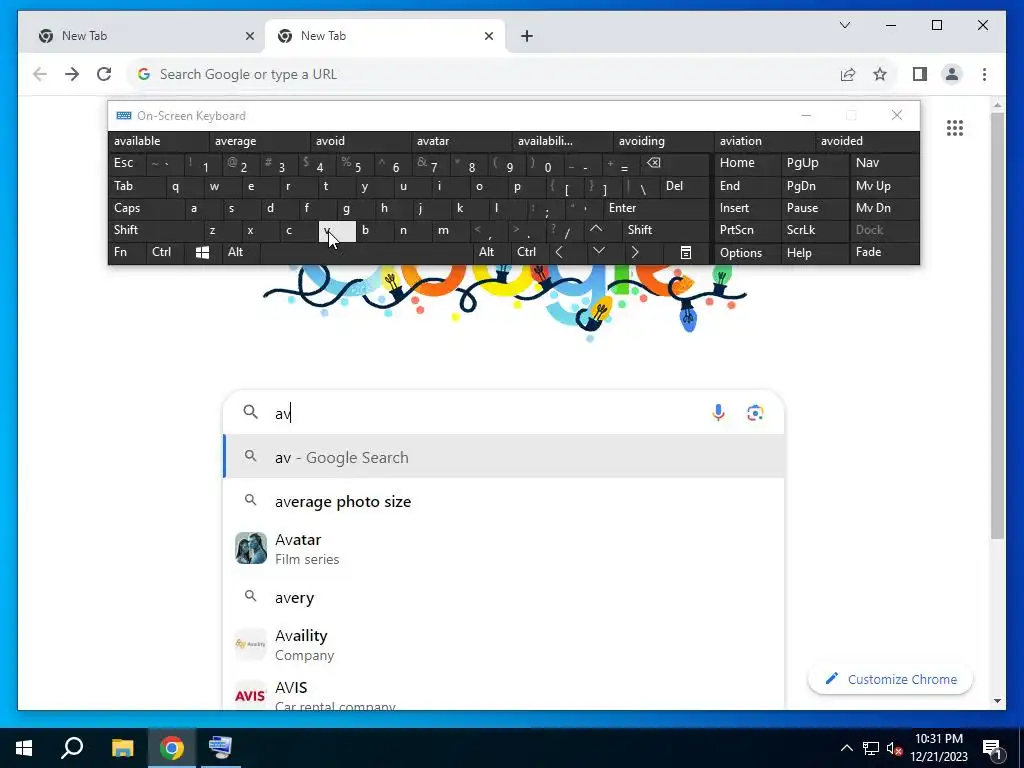Tap the right arrow key on the keyboard
The image size is (1024, 768).
pyautogui.click(x=635, y=253)
